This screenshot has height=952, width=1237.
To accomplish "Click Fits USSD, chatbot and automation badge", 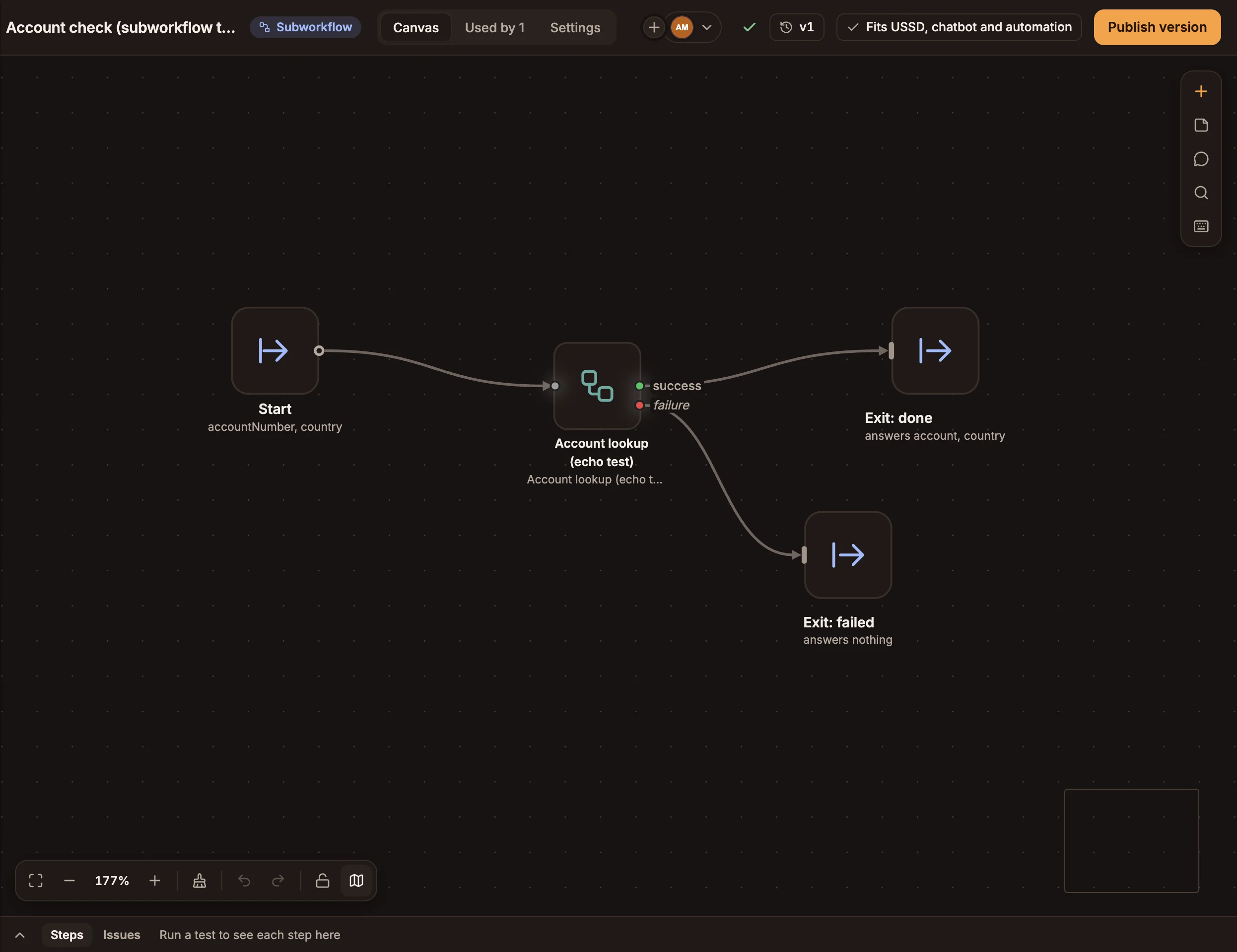I will pyautogui.click(x=959, y=27).
